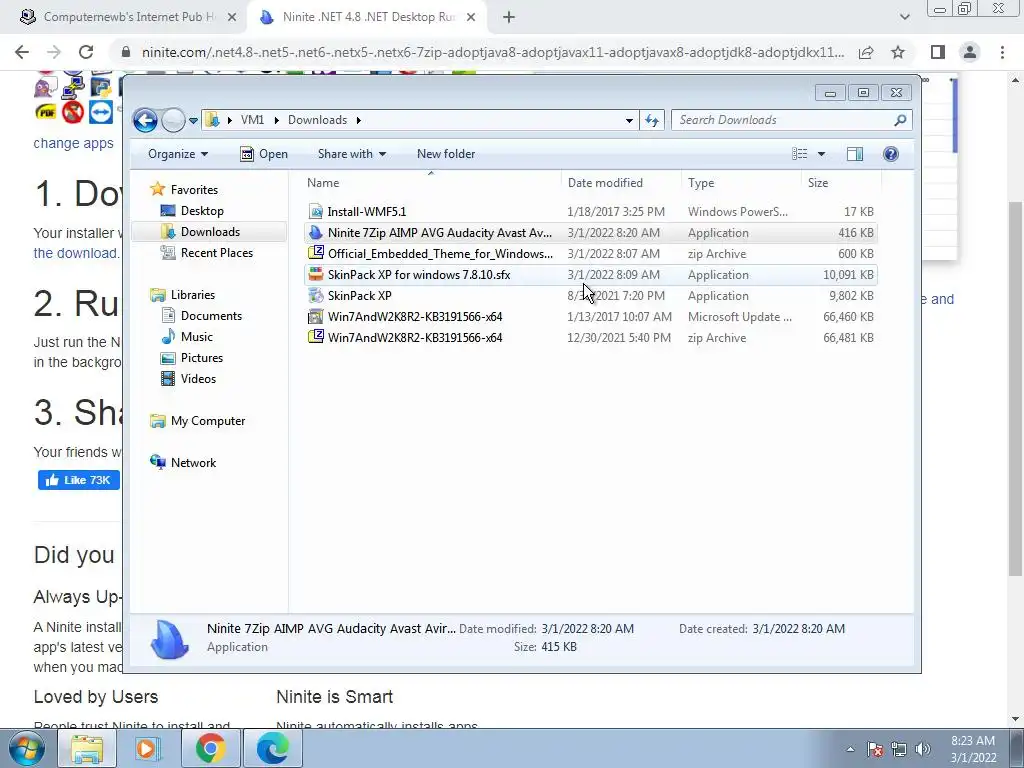Screen dimensions: 1024x768
Task: Select Libraries in navigation pane
Action: (193, 295)
